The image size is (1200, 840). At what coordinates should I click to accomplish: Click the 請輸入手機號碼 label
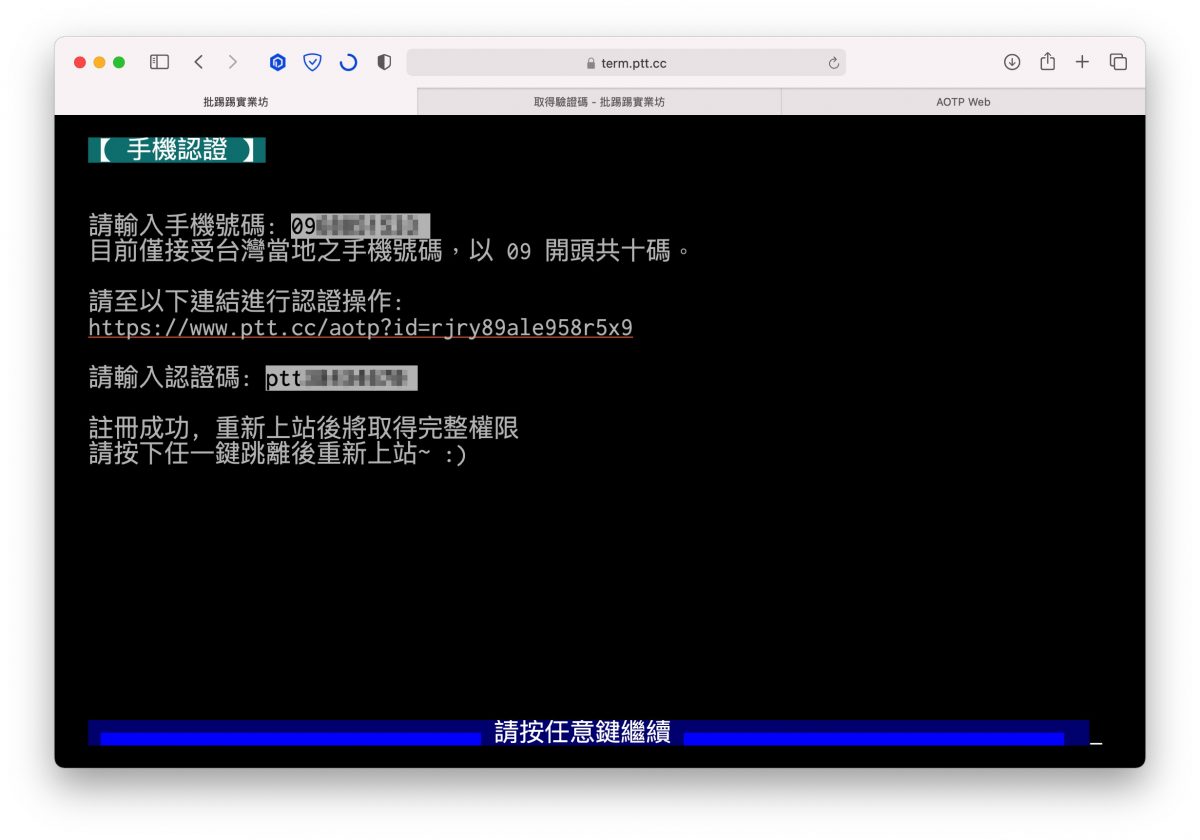pos(183,225)
